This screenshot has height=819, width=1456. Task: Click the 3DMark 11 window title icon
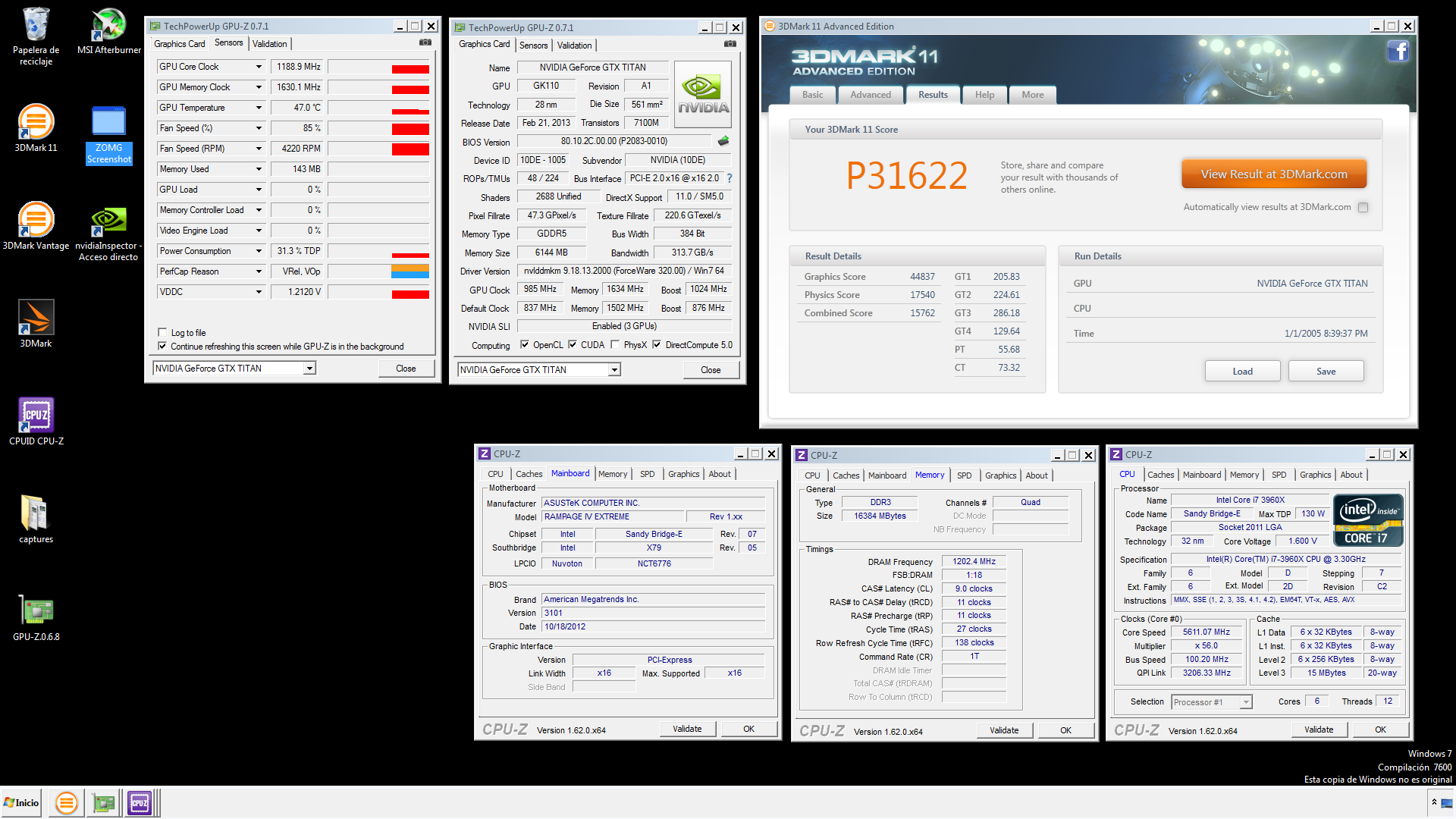click(x=770, y=26)
